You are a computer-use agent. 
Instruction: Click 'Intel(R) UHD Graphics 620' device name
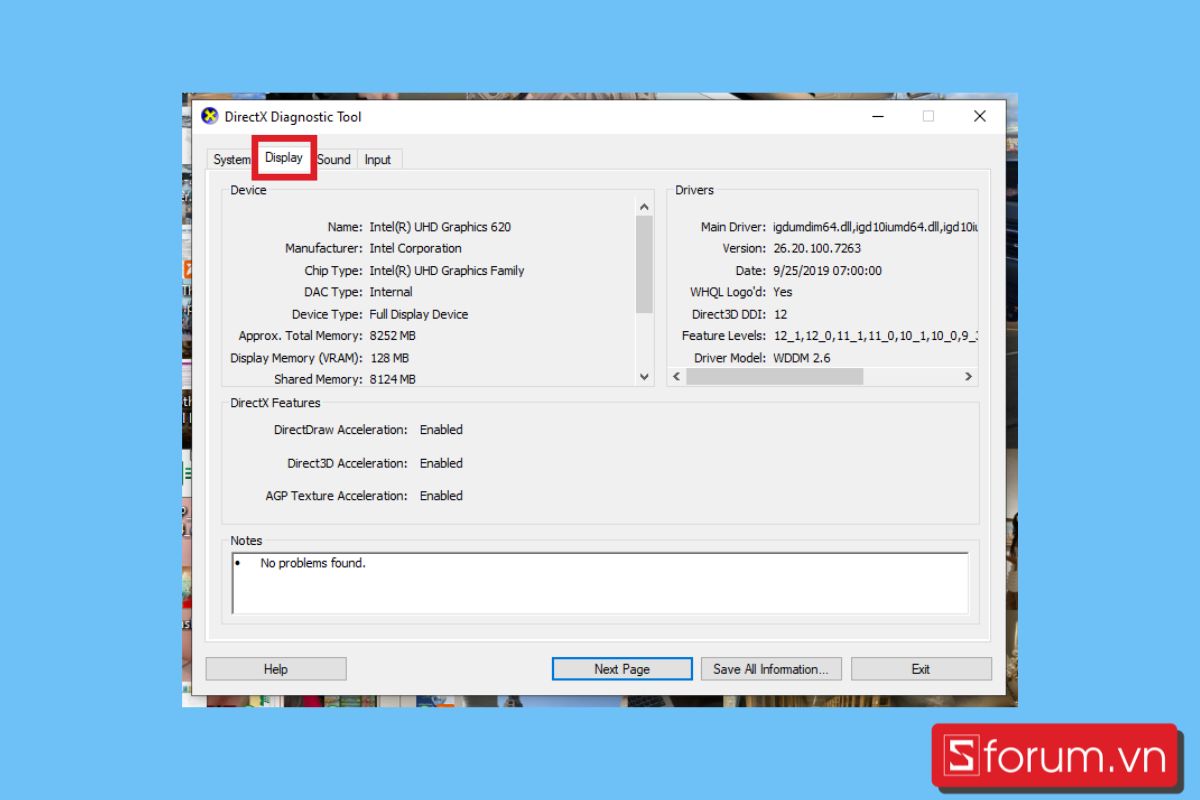[x=440, y=227]
